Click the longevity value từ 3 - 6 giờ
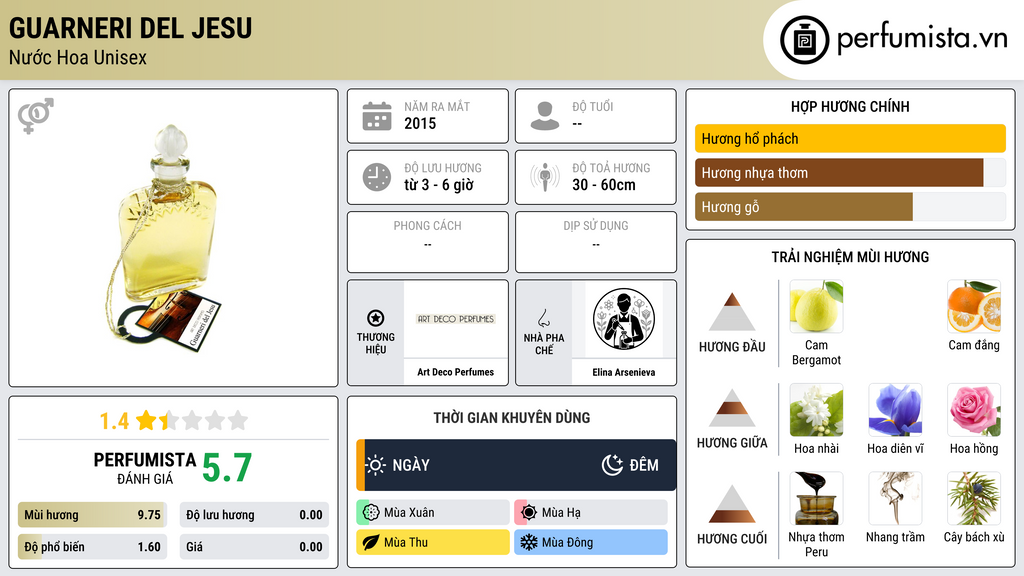Image resolution: width=1024 pixels, height=576 pixels. tap(438, 185)
